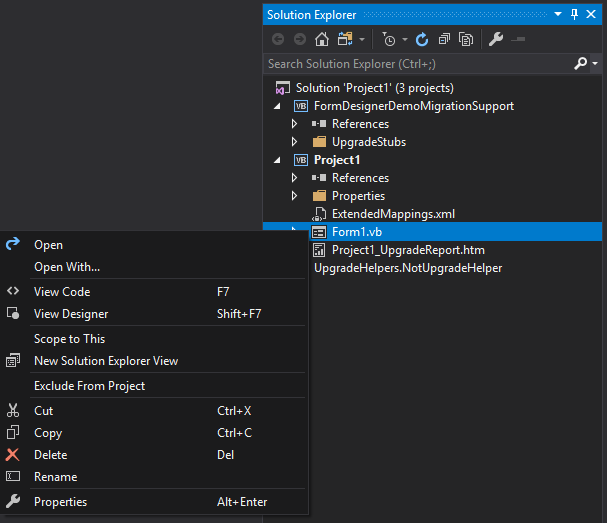Expand References under FormDesignerDemoMigrationSupport
The height and width of the screenshot is (523, 607).
(x=294, y=124)
